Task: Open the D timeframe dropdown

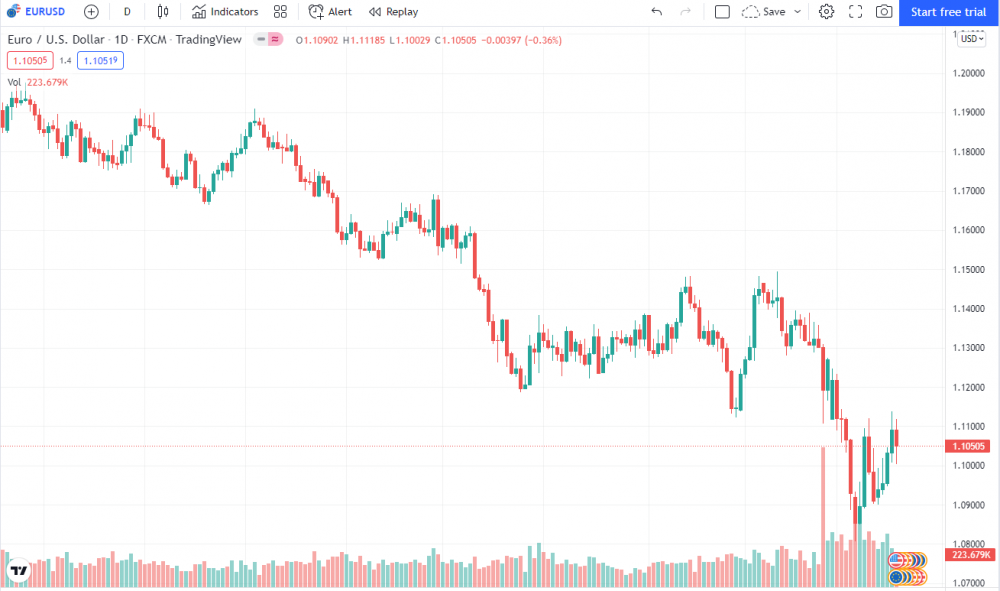Action: (x=126, y=12)
